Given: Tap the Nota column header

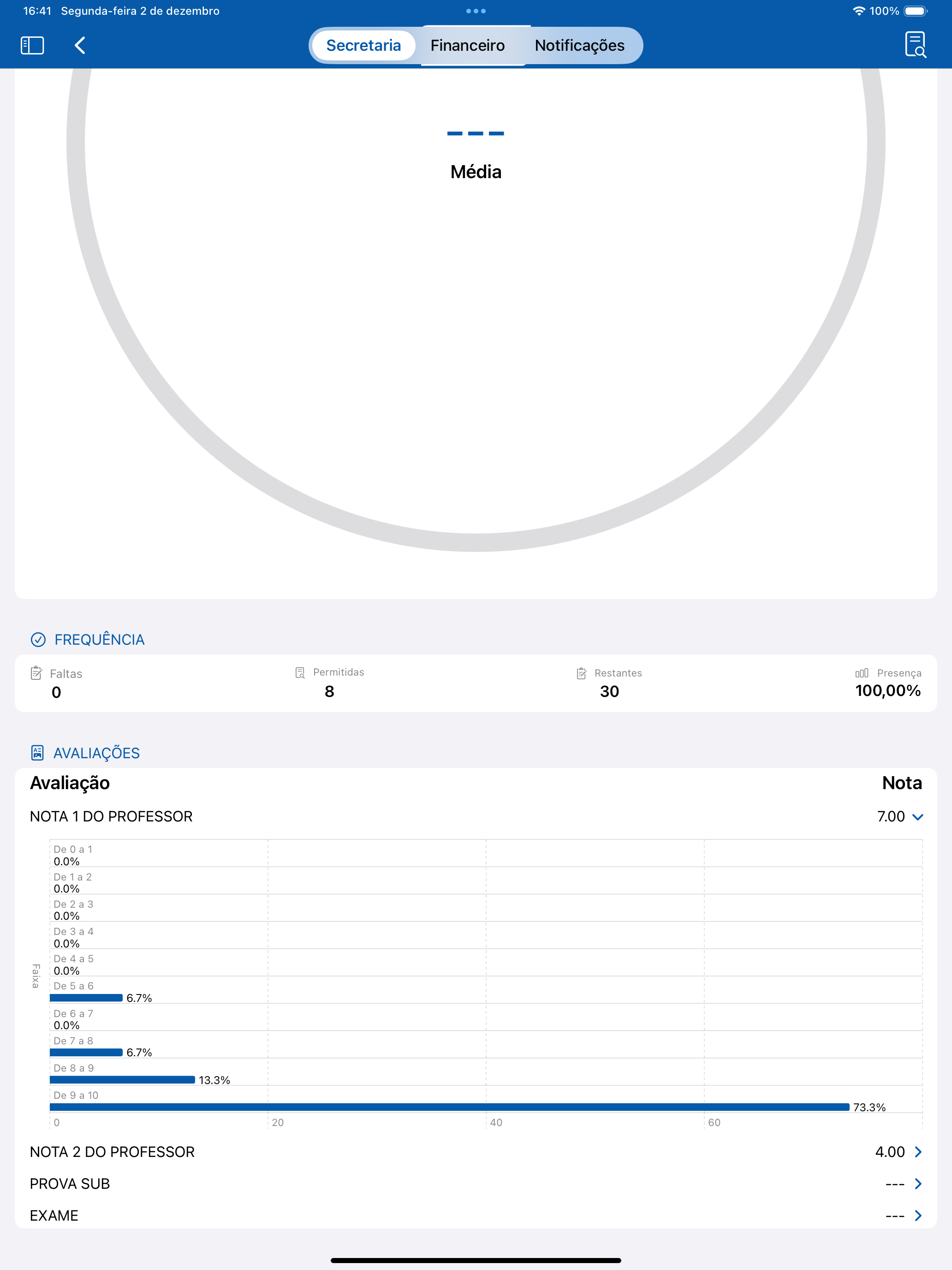Looking at the screenshot, I should click(902, 783).
